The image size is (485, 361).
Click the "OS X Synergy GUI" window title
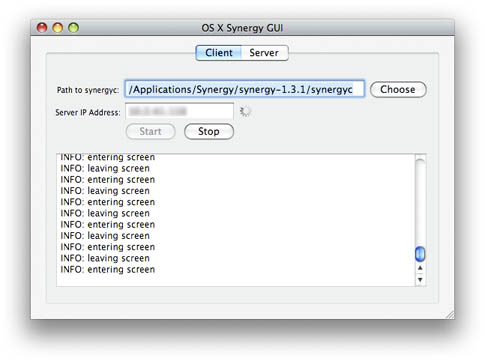[242, 28]
